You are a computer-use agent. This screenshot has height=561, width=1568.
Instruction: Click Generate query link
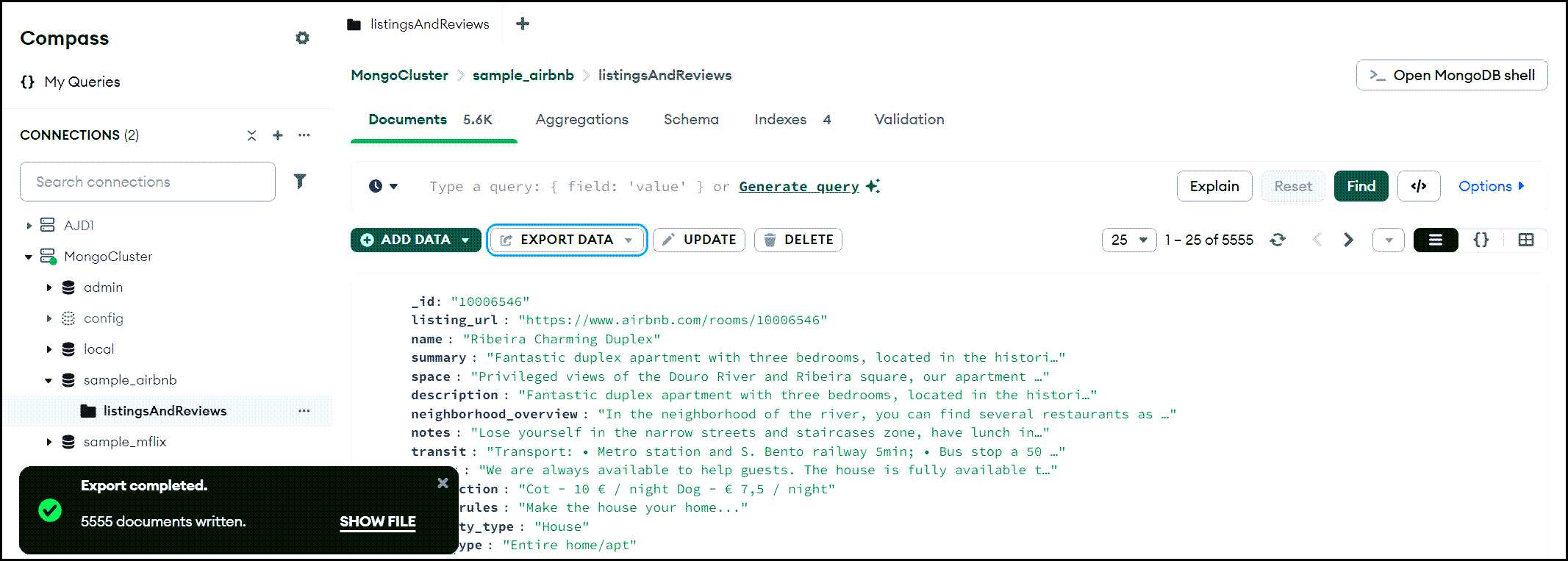point(799,187)
